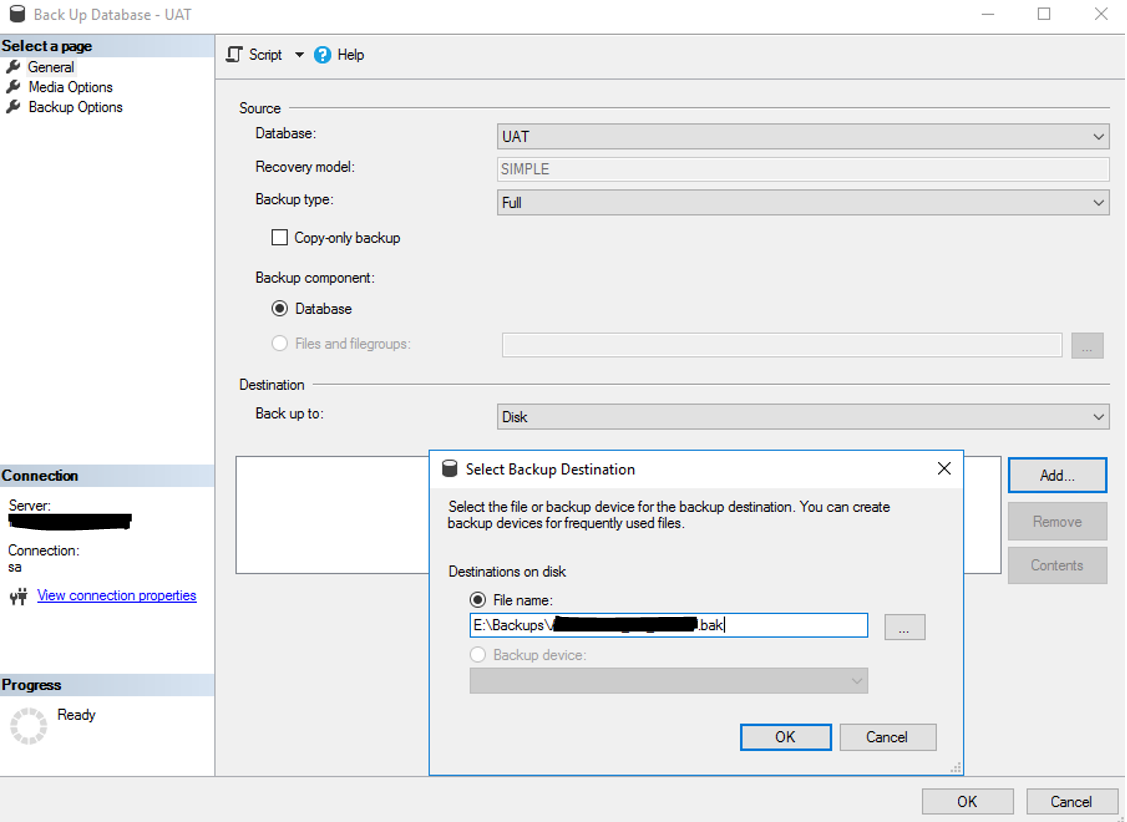Click the wrench icon next to General
Viewport: 1127px width, 822px height.
point(13,67)
